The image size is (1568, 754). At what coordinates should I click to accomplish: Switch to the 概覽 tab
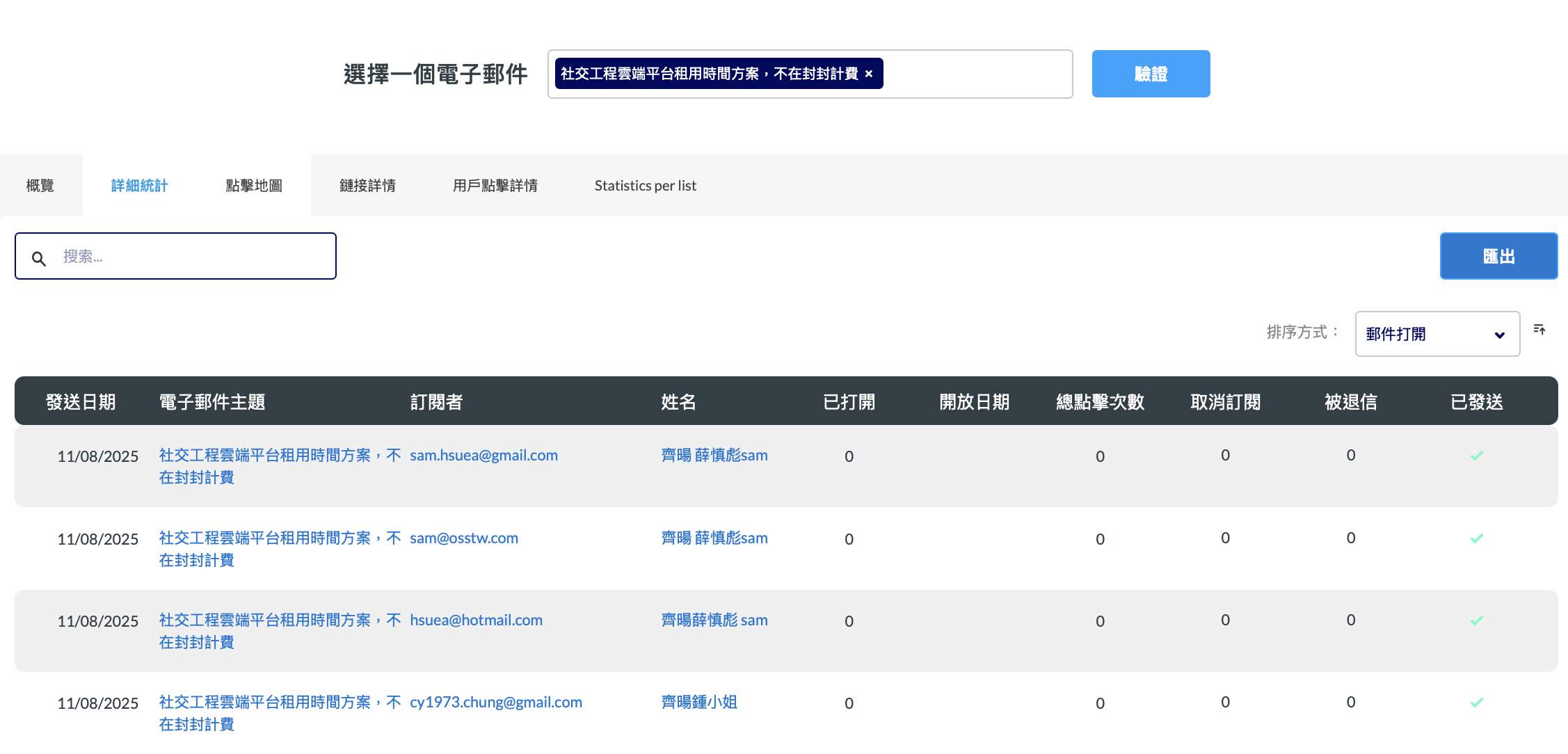pyautogui.click(x=40, y=186)
